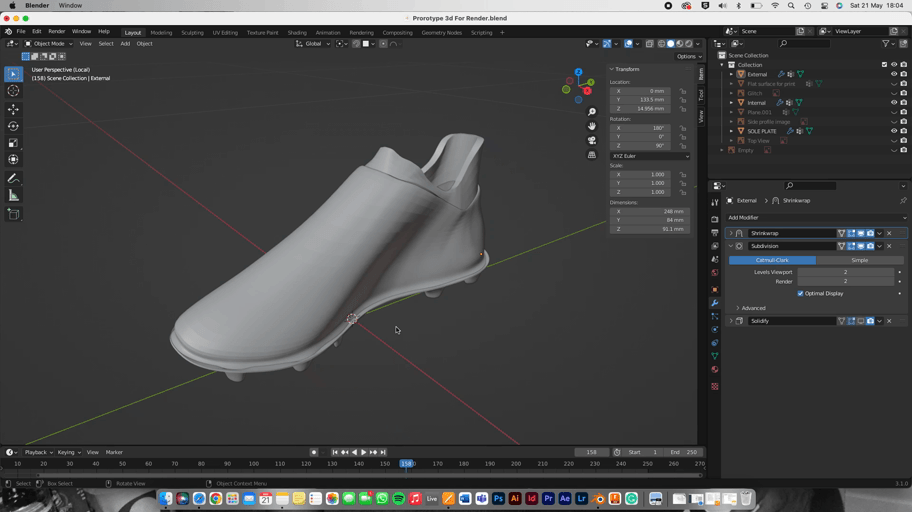Open Blender app in the Dock
Screen dimensions: 912x512
point(598,499)
